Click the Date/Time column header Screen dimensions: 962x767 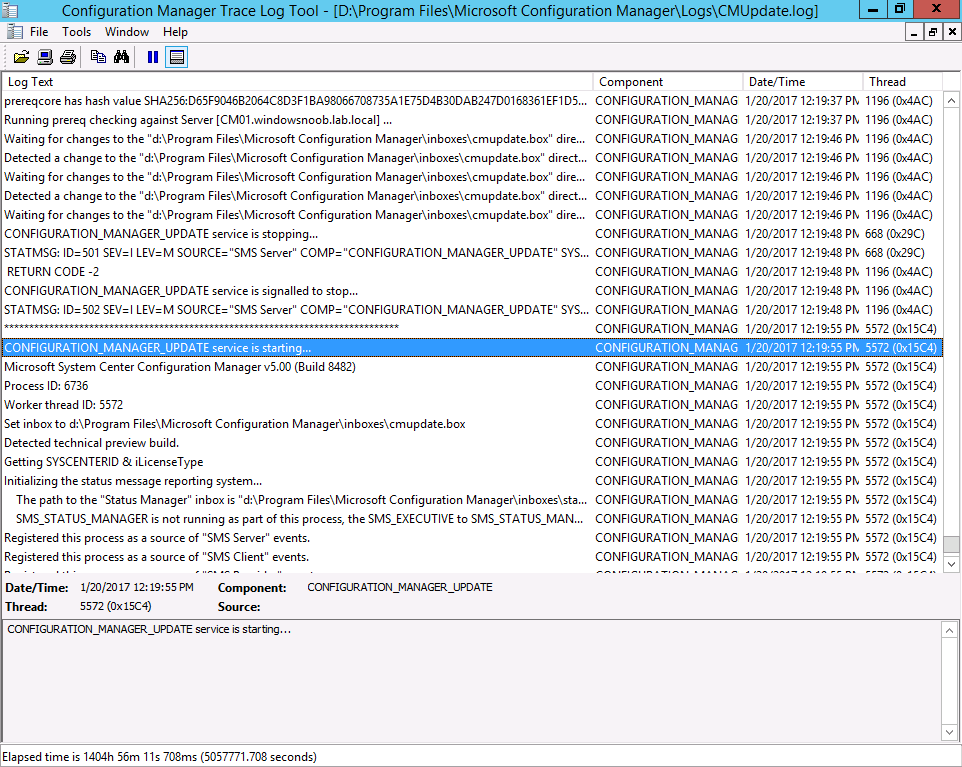(x=803, y=82)
